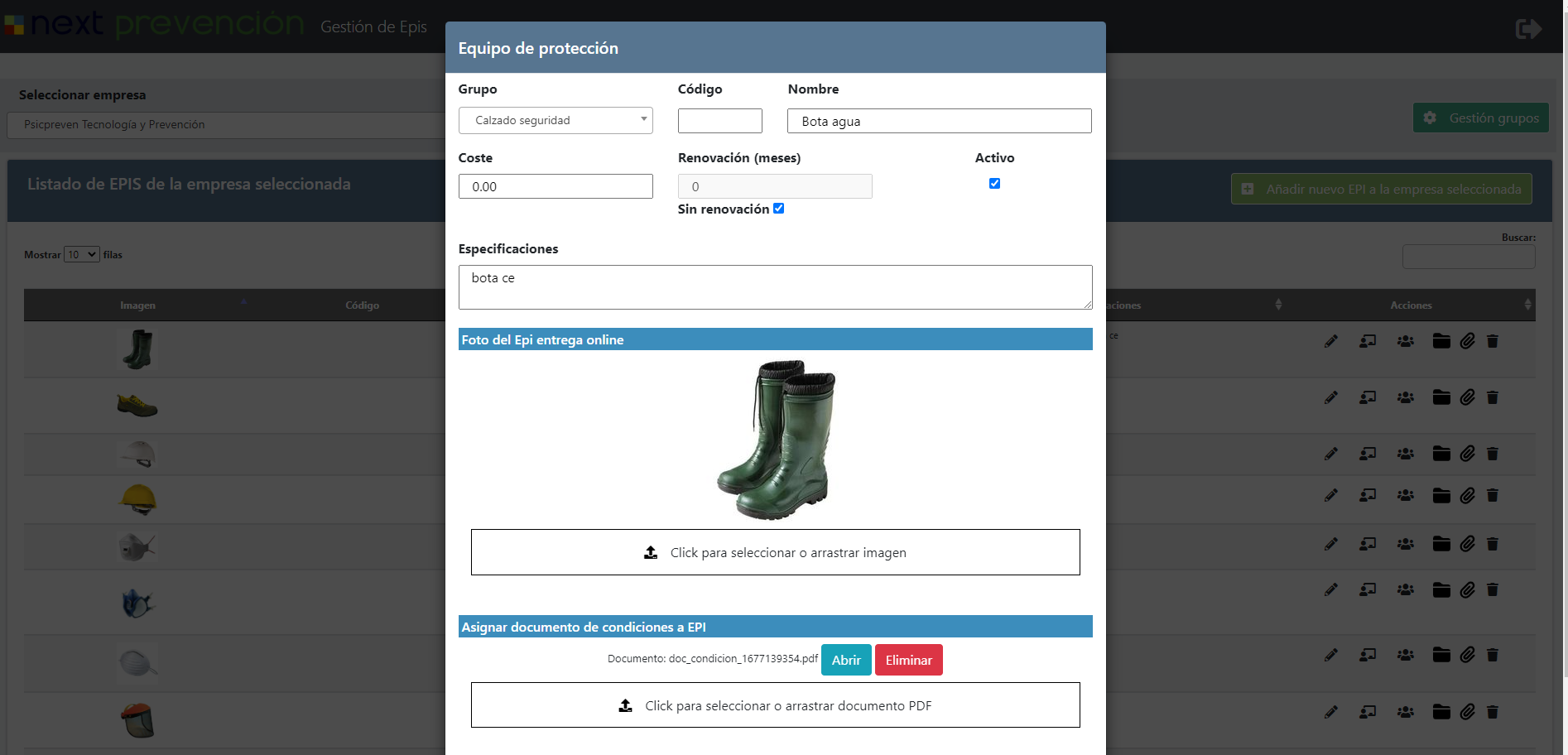Image resolution: width=1568 pixels, height=755 pixels.
Task: Sort the table by the Código column
Action: (363, 305)
